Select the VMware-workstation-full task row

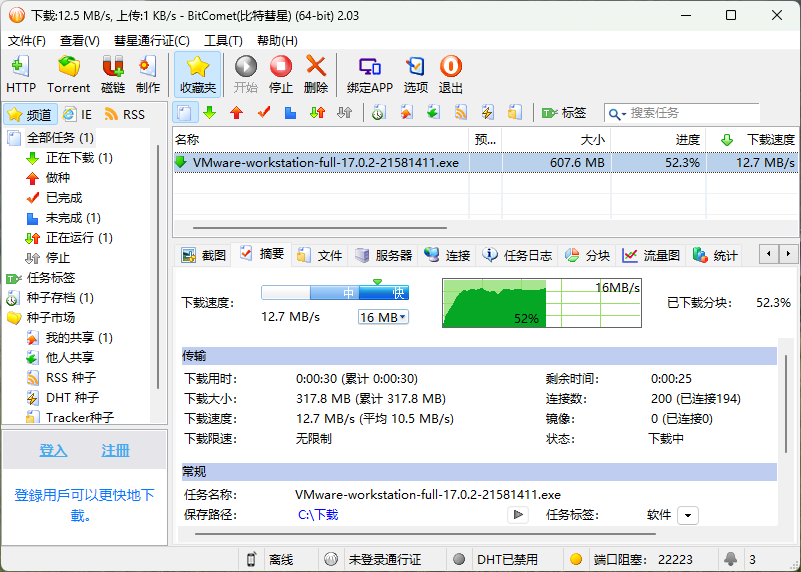click(485, 163)
